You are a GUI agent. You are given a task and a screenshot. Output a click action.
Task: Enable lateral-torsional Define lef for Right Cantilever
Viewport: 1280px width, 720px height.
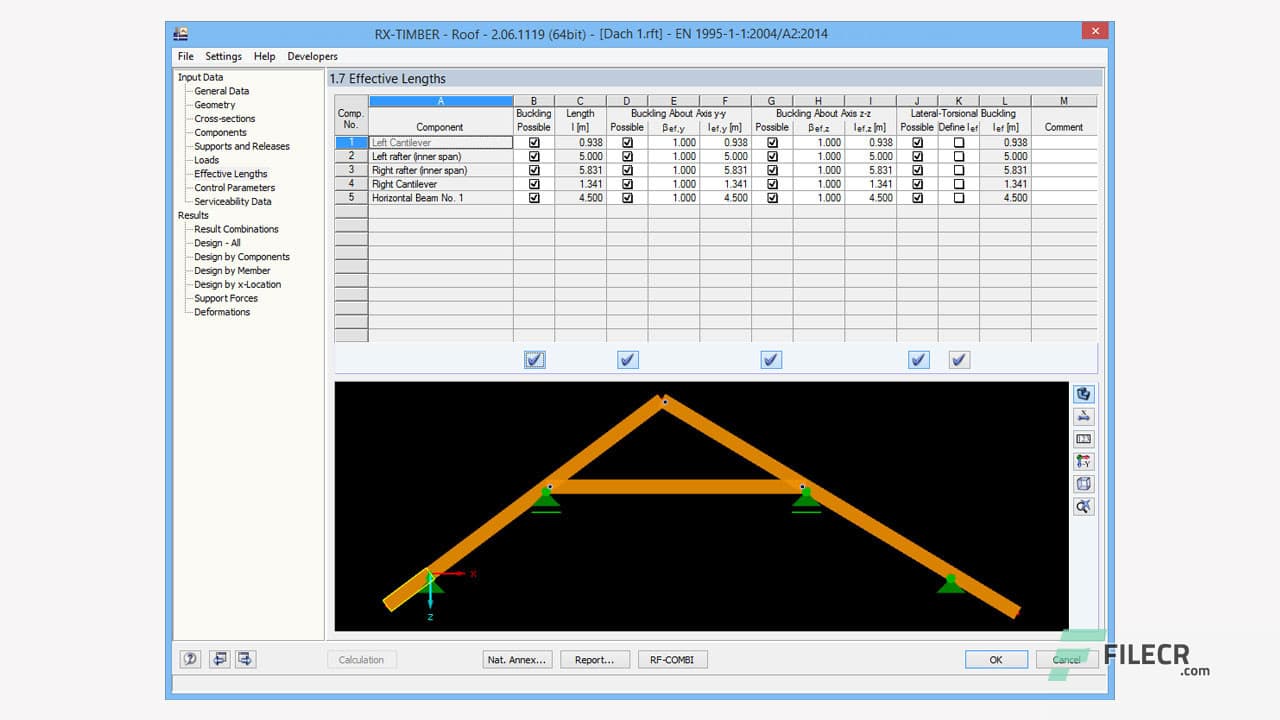(x=958, y=184)
